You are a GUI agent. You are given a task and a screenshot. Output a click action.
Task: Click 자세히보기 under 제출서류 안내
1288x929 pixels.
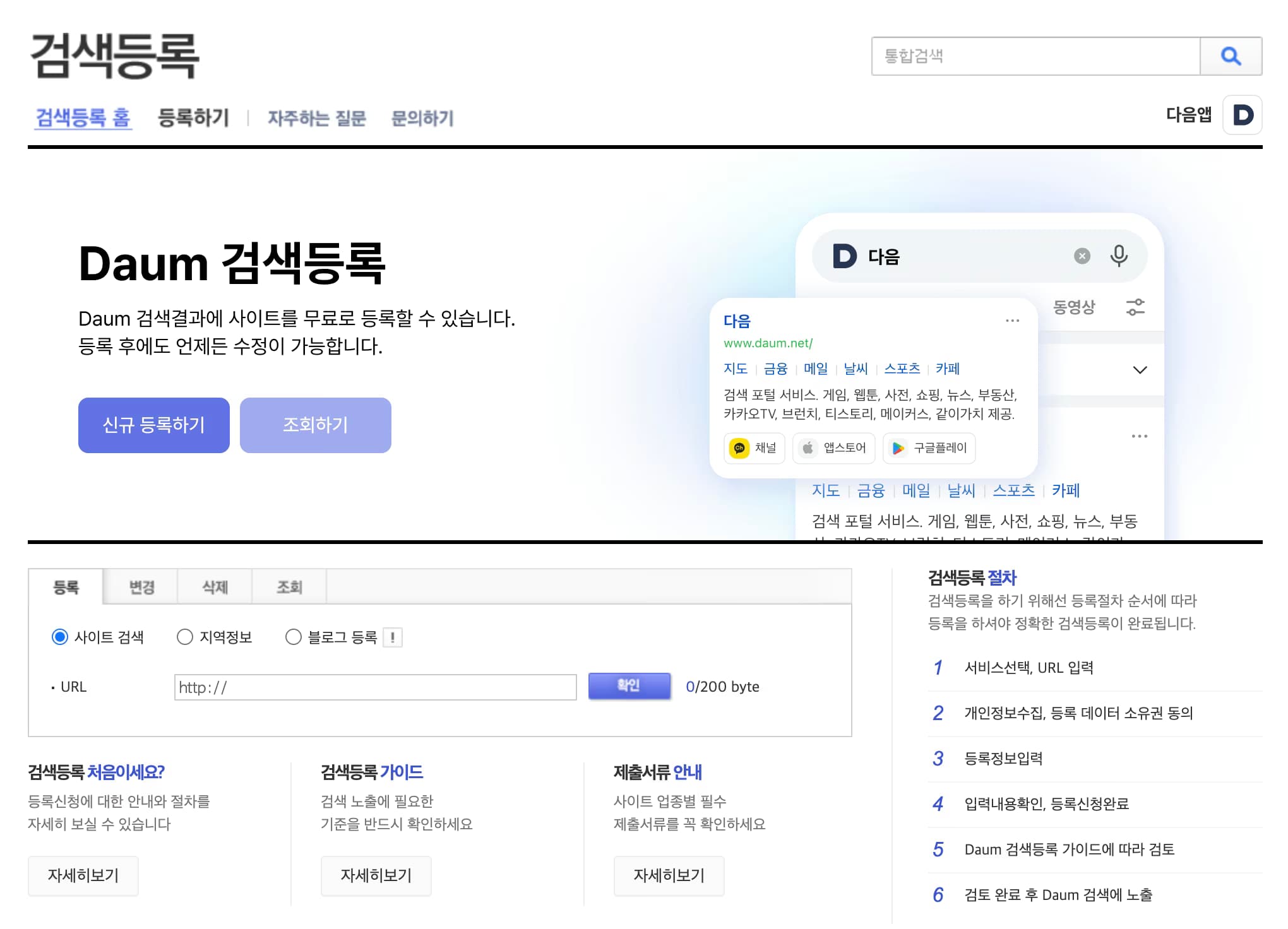(x=669, y=876)
